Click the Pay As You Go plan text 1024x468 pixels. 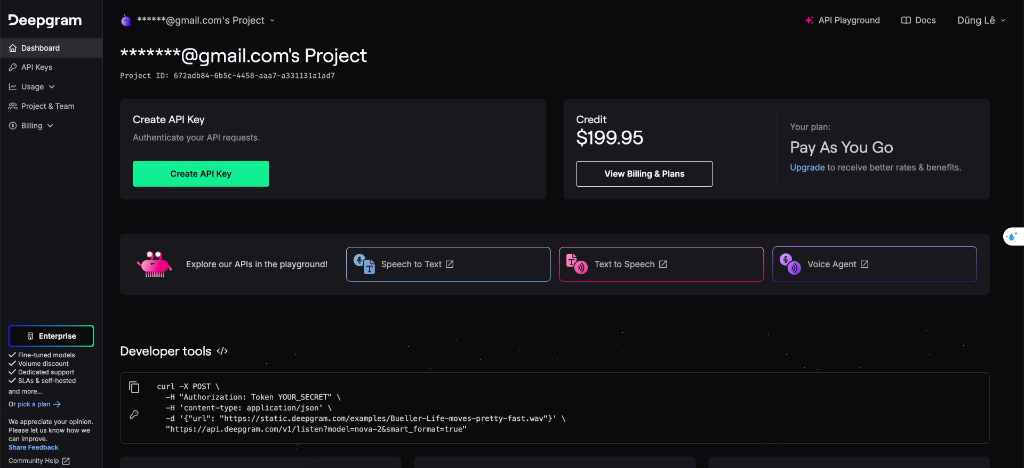[x=842, y=147]
